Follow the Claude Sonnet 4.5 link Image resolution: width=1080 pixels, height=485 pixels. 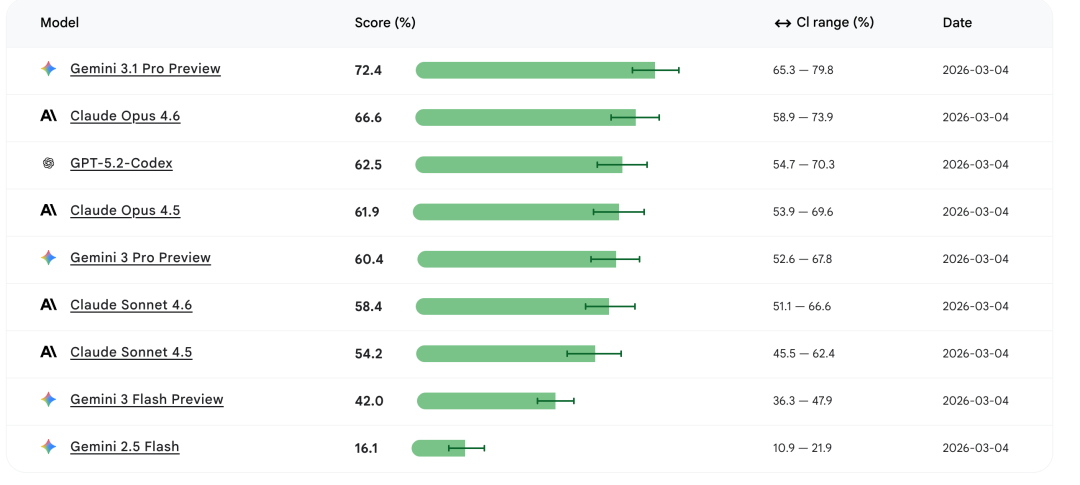tap(131, 352)
